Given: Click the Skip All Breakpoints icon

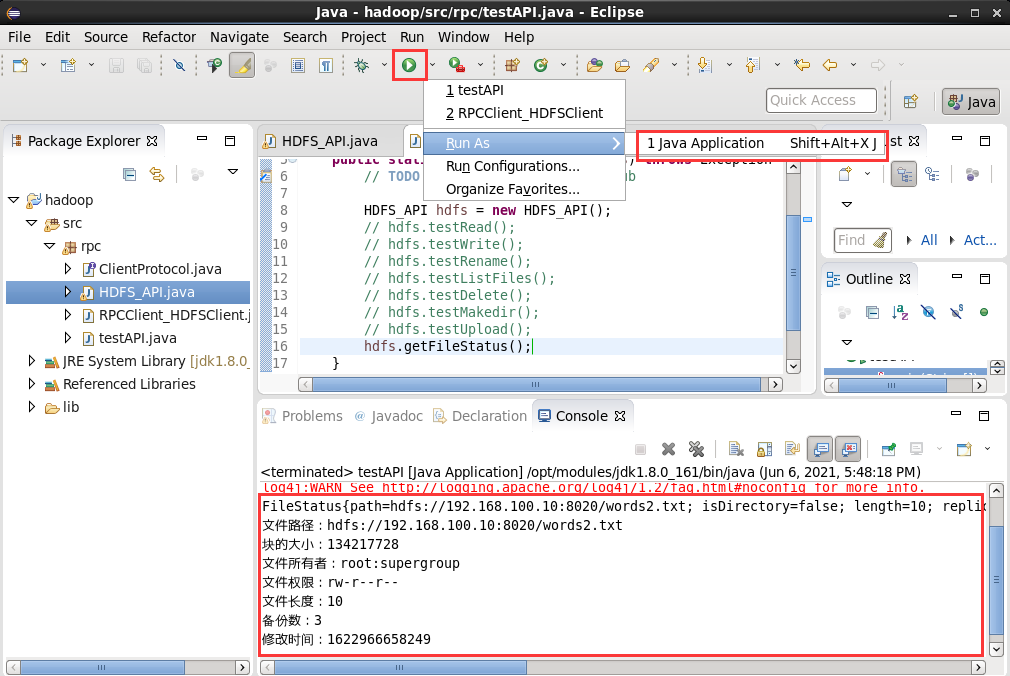Looking at the screenshot, I should click(179, 65).
